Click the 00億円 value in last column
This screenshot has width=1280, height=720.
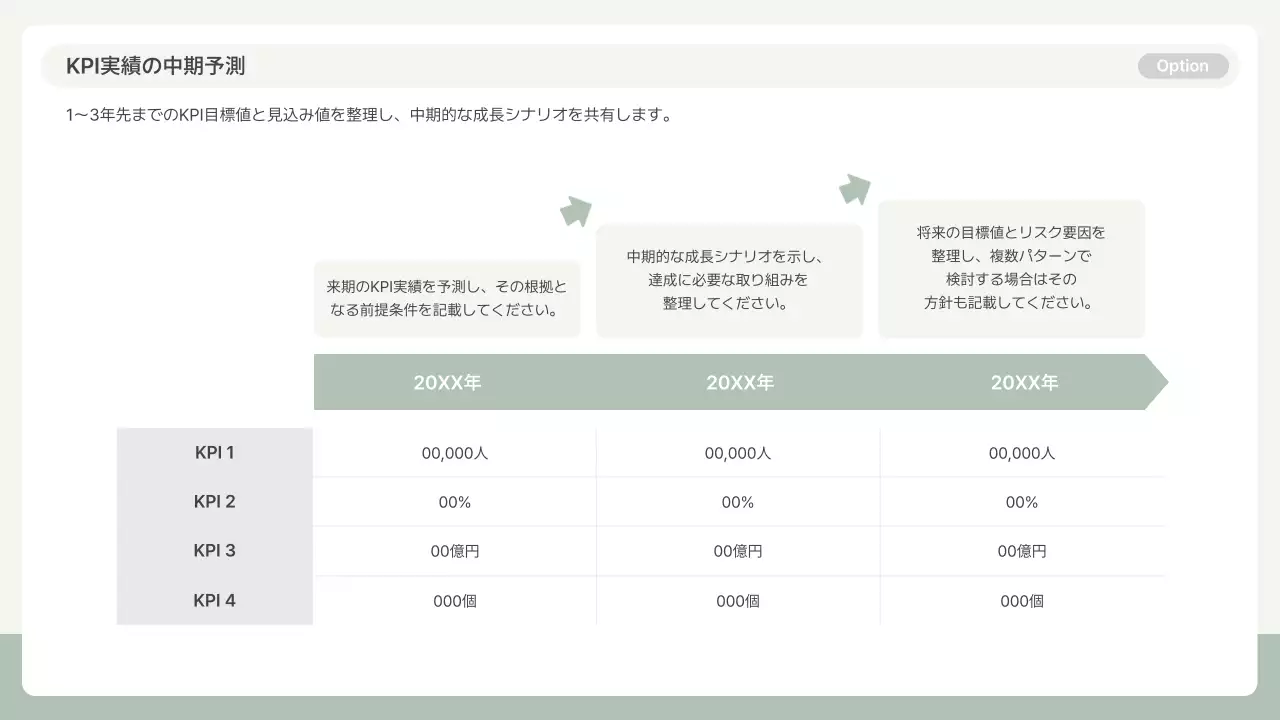pyautogui.click(x=1021, y=550)
